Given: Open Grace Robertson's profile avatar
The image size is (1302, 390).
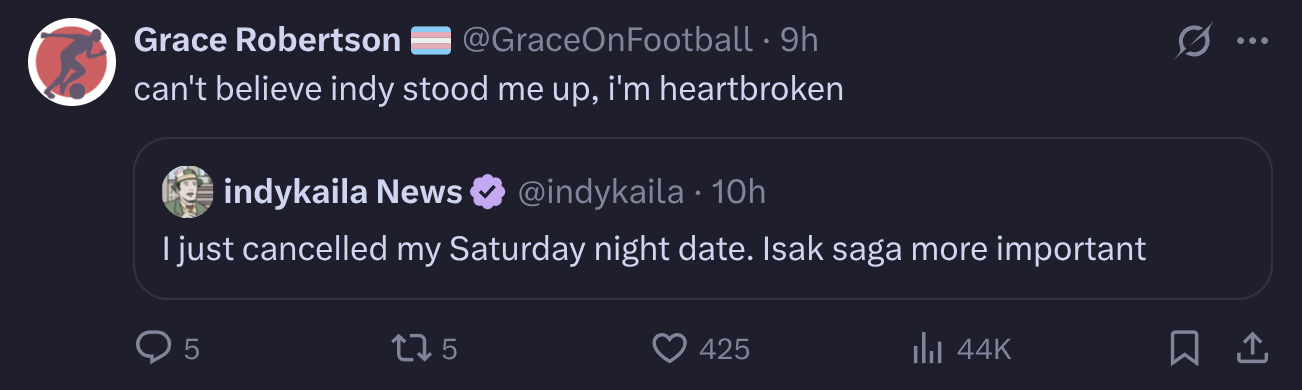Looking at the screenshot, I should [72, 62].
